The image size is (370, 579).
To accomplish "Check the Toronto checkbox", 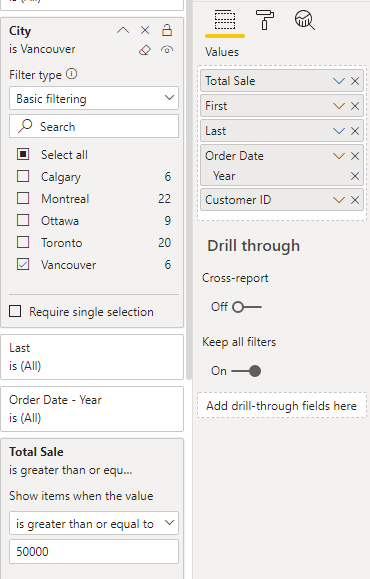I will [23, 243].
